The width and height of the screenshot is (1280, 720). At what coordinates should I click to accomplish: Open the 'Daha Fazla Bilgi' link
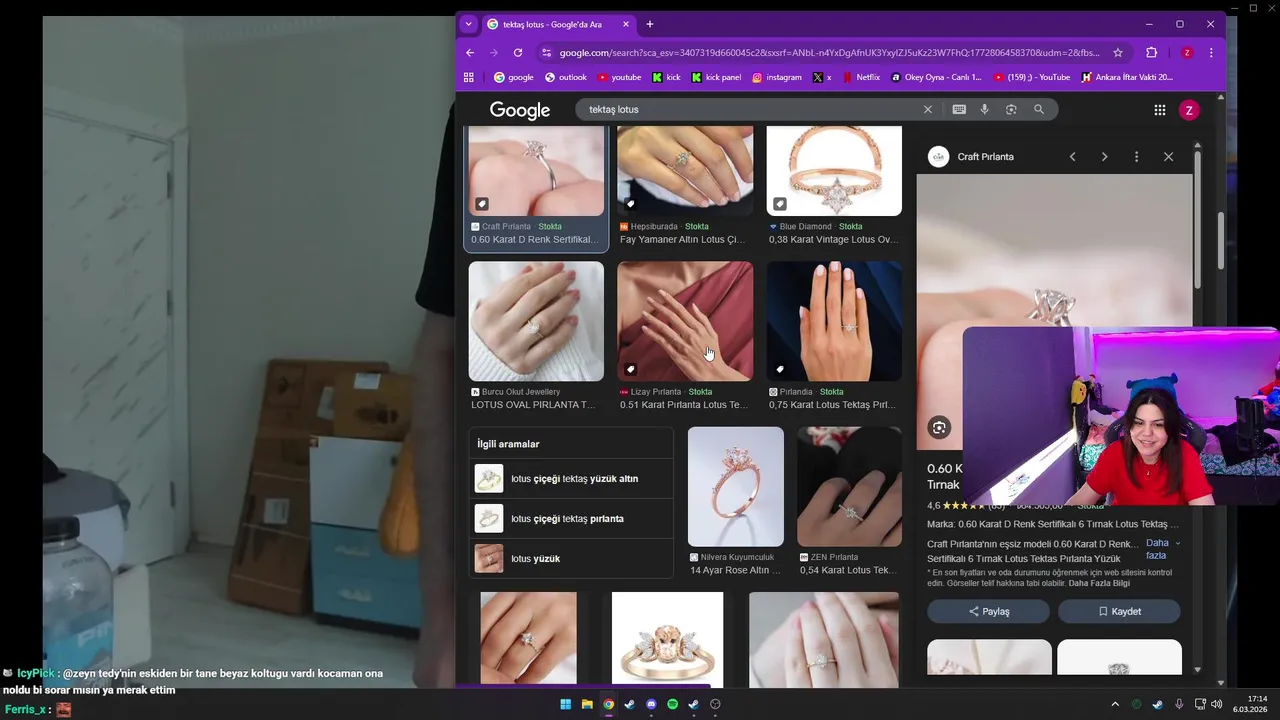tap(1099, 583)
